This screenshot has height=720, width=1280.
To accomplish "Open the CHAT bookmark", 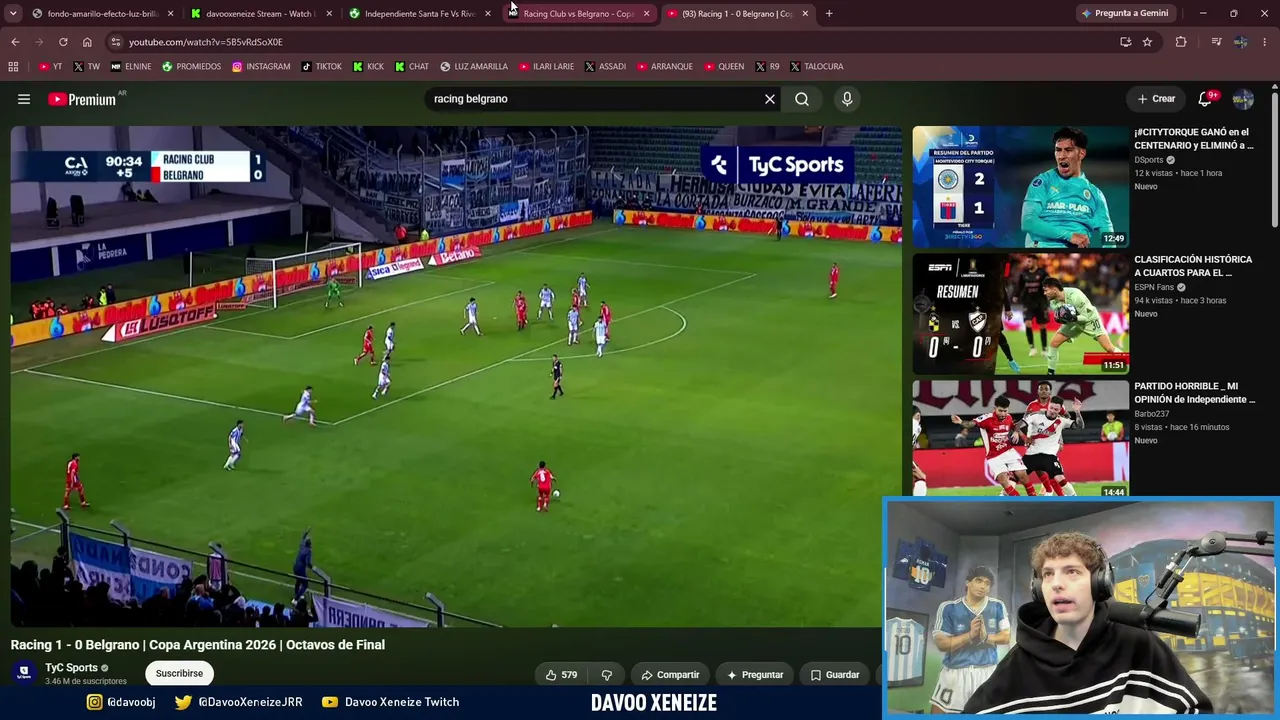I will pos(411,67).
